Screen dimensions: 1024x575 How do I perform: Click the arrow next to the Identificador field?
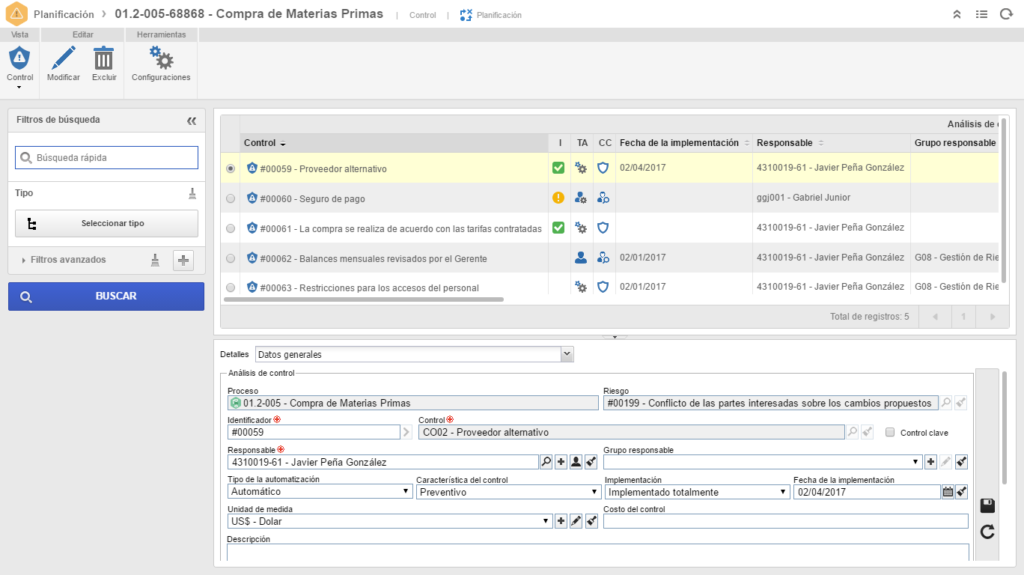(x=406, y=433)
